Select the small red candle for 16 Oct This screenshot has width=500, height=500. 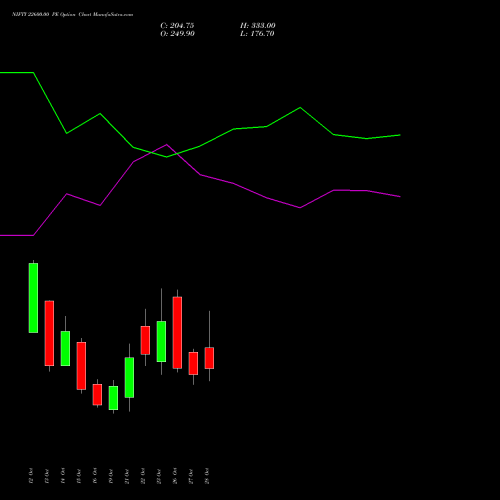pyautogui.click(x=97, y=394)
